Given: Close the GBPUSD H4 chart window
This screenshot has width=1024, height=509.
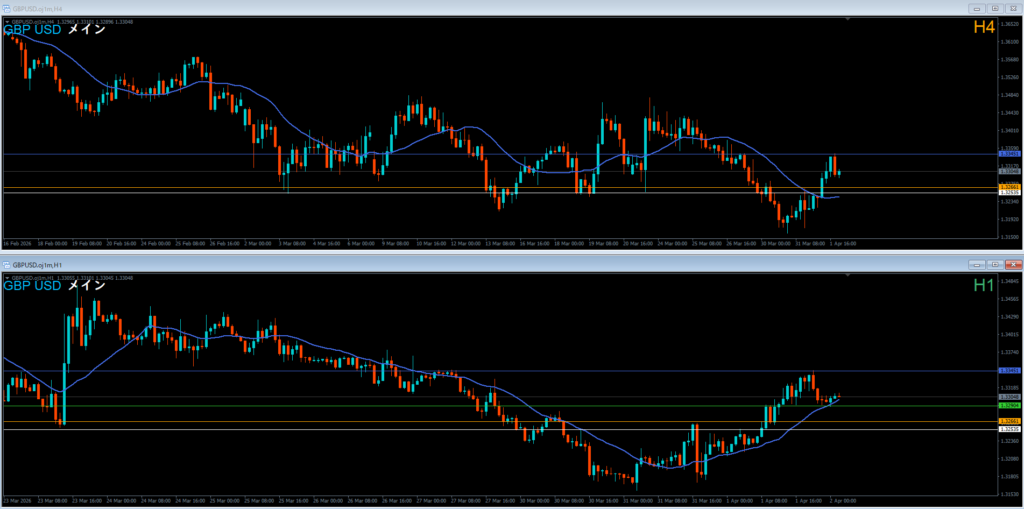Looking at the screenshot, I should [1012, 8].
